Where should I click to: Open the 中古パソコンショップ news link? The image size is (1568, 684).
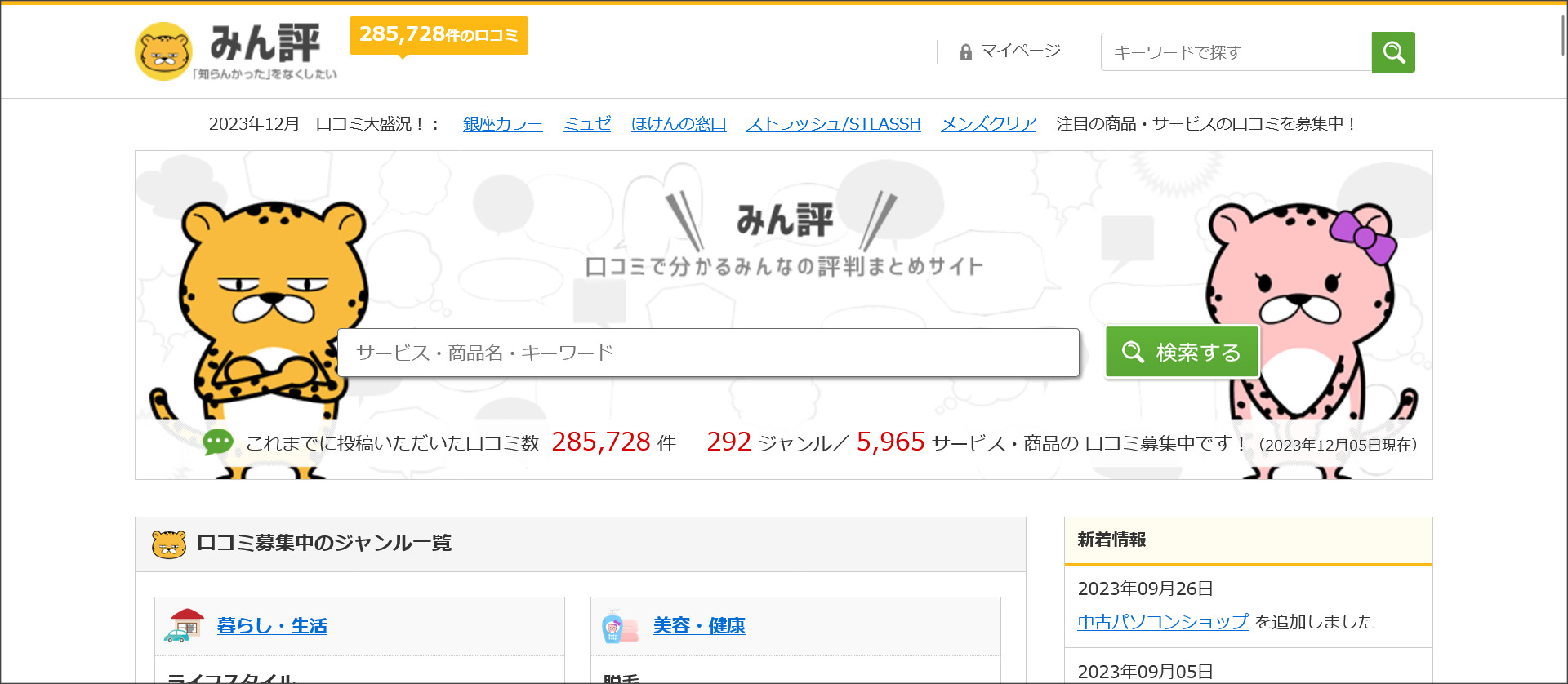[1163, 622]
